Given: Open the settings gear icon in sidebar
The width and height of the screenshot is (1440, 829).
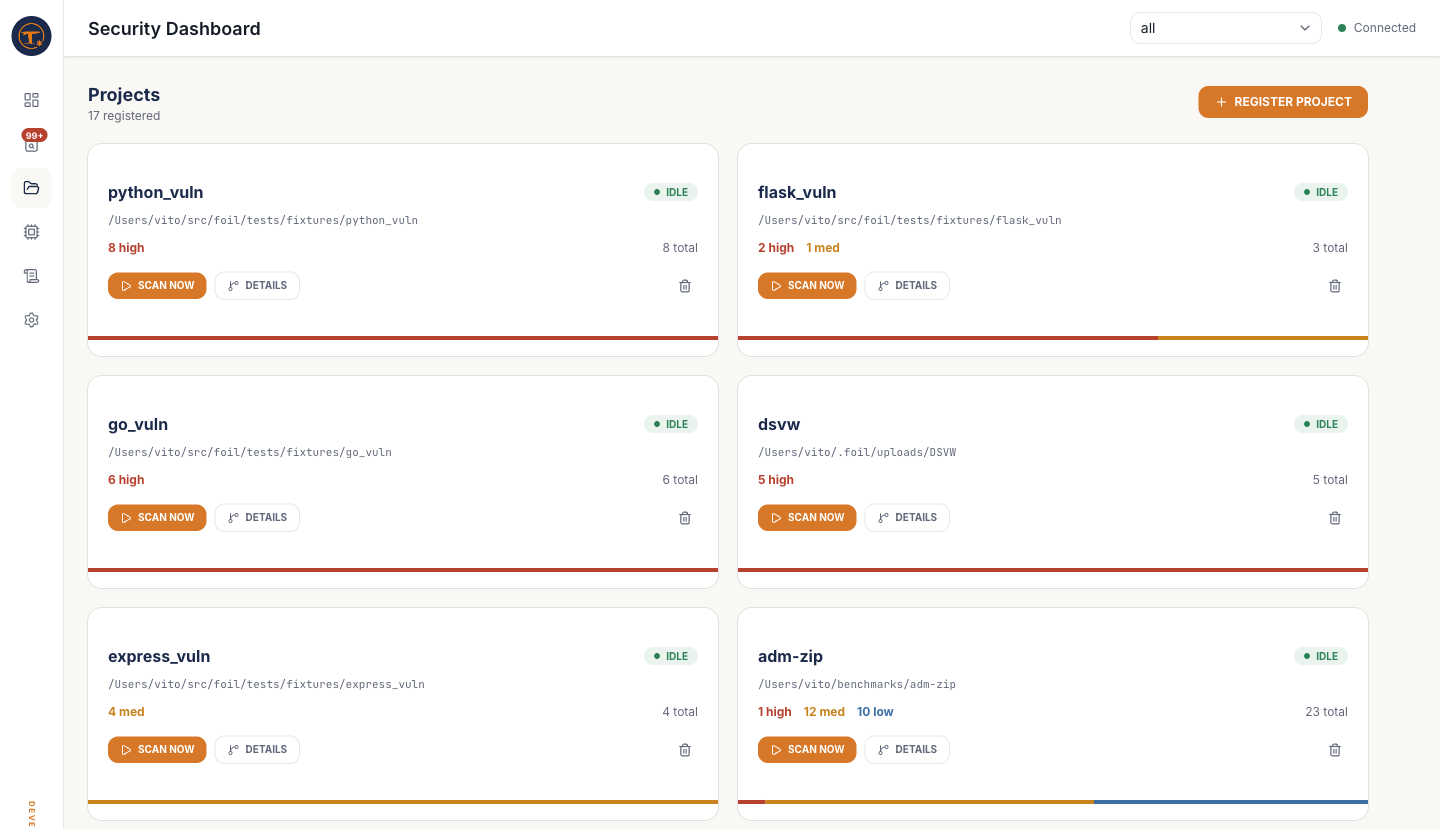Looking at the screenshot, I should (x=31, y=320).
